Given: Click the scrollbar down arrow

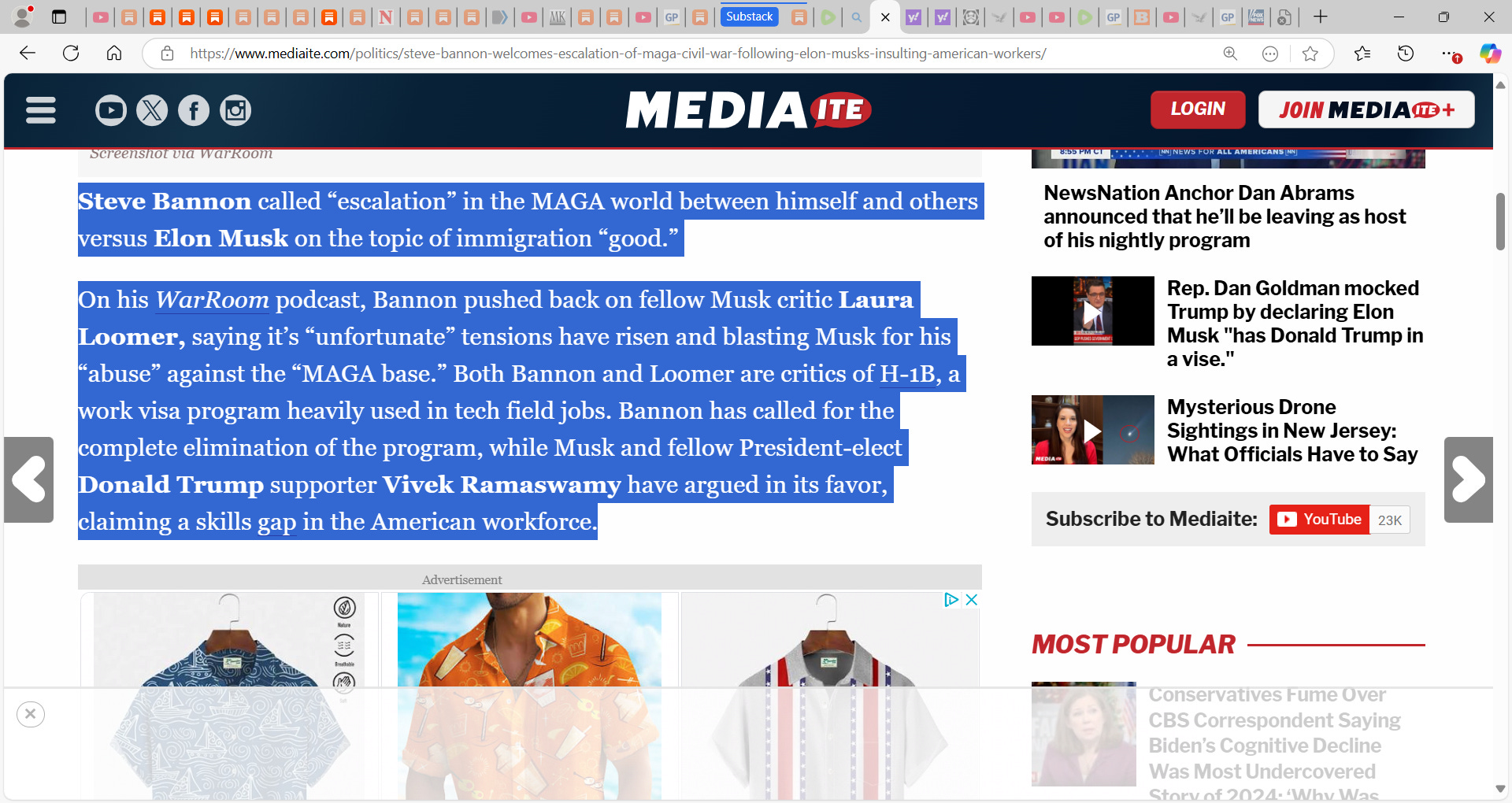Looking at the screenshot, I should click(1500, 789).
